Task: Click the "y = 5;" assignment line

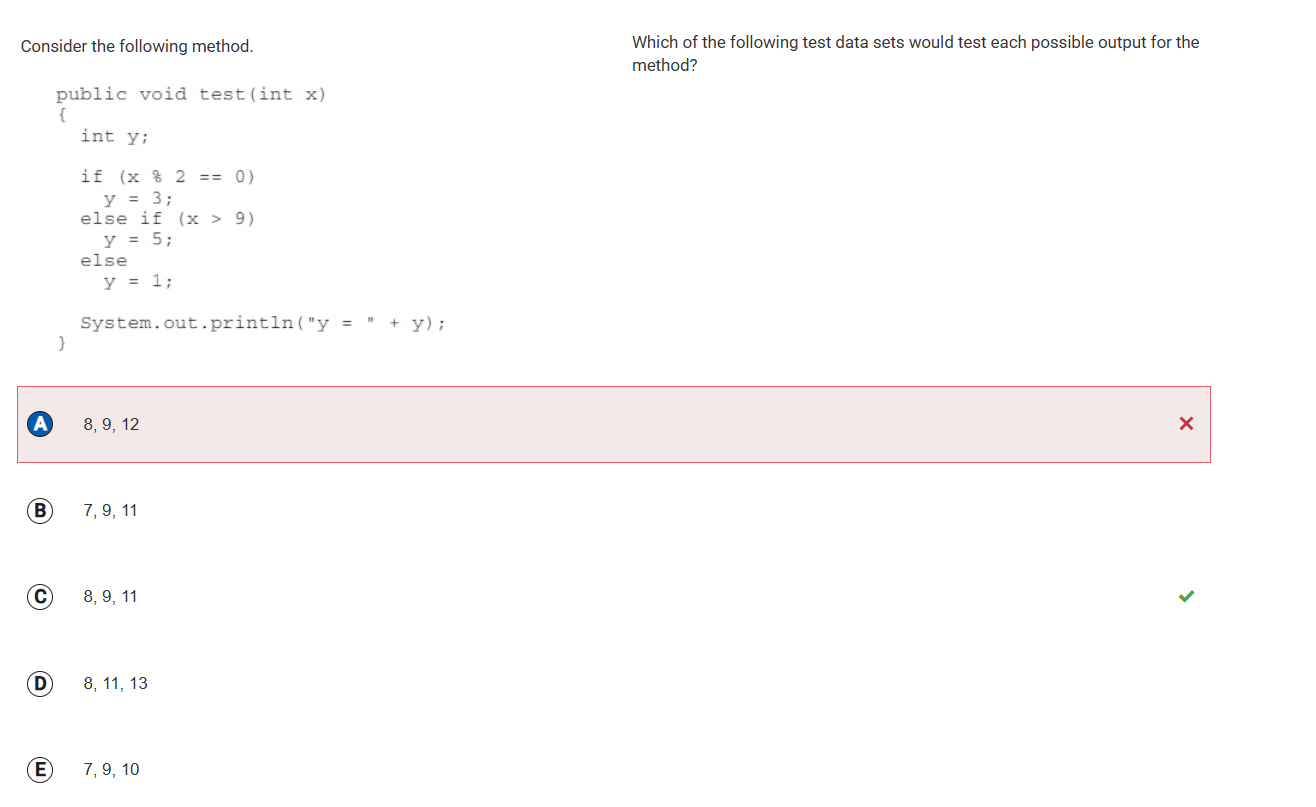Action: 139,240
